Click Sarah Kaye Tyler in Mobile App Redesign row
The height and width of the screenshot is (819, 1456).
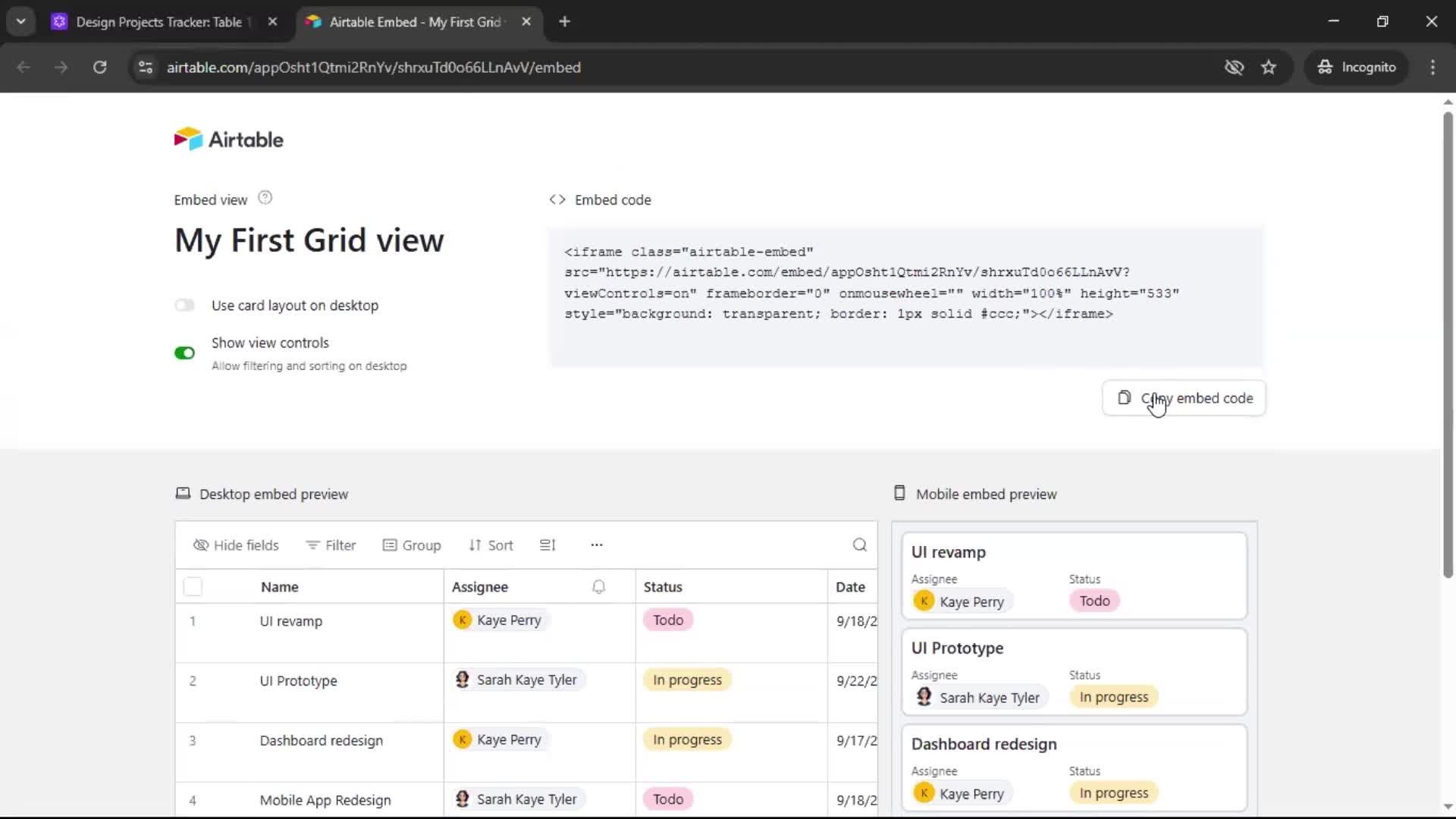pyautogui.click(x=518, y=799)
